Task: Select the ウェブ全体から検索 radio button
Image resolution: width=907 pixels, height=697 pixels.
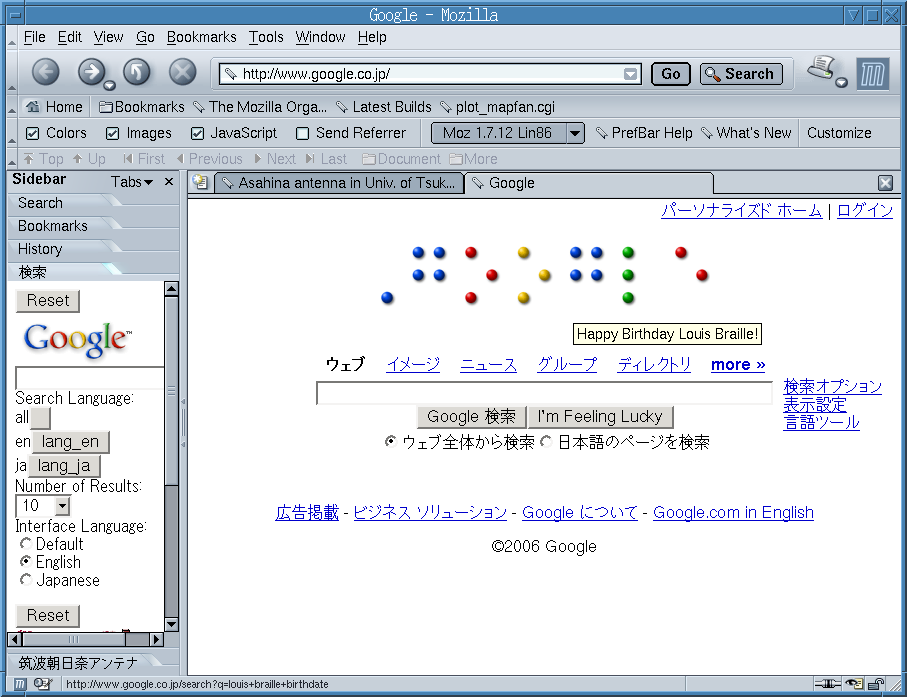Action: [x=390, y=442]
